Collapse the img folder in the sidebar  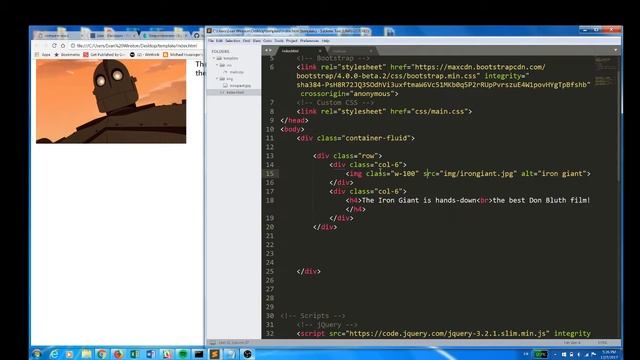click(217, 79)
